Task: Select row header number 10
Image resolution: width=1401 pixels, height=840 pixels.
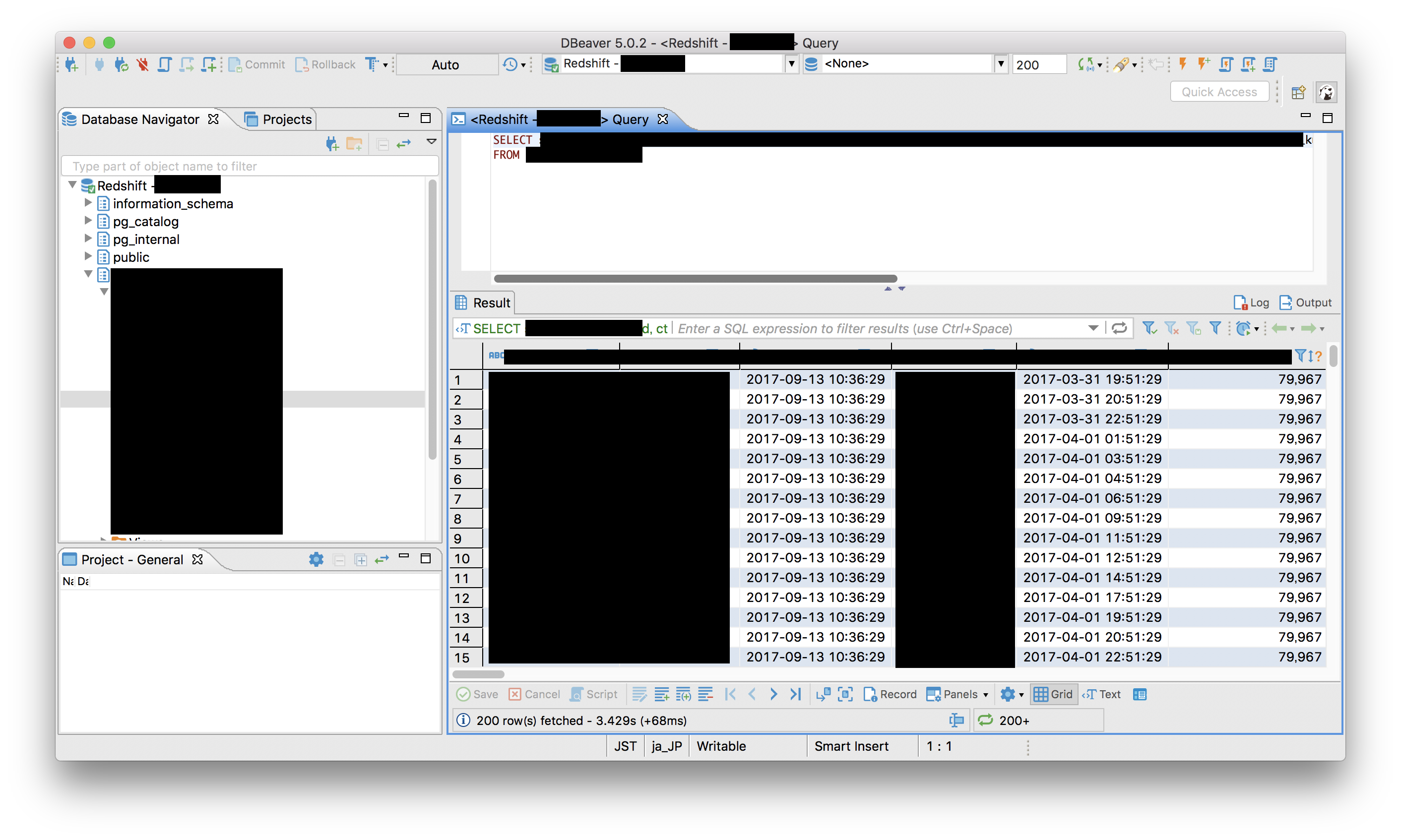Action: click(x=465, y=558)
